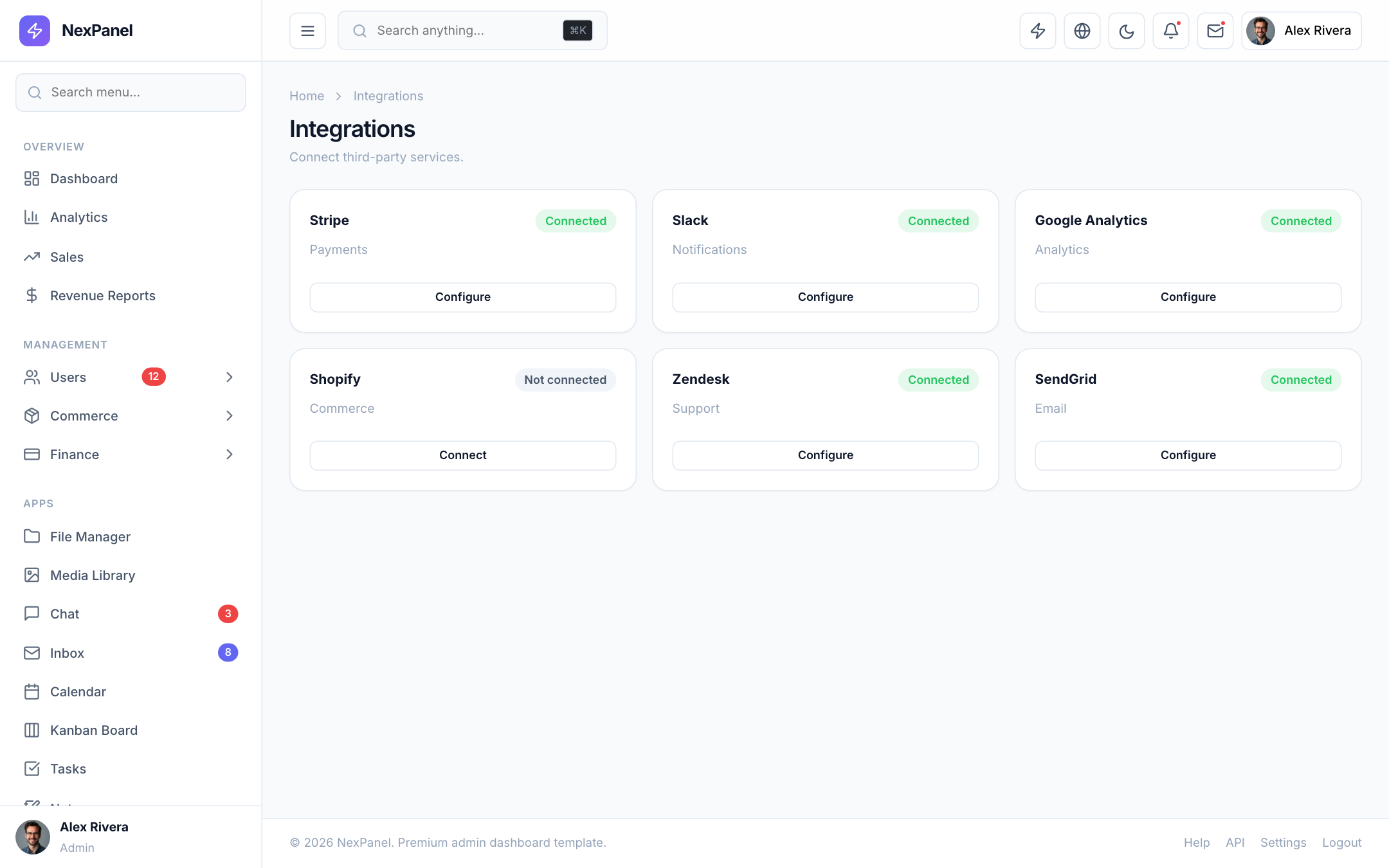
Task: Configure the Slack integration
Action: (826, 297)
